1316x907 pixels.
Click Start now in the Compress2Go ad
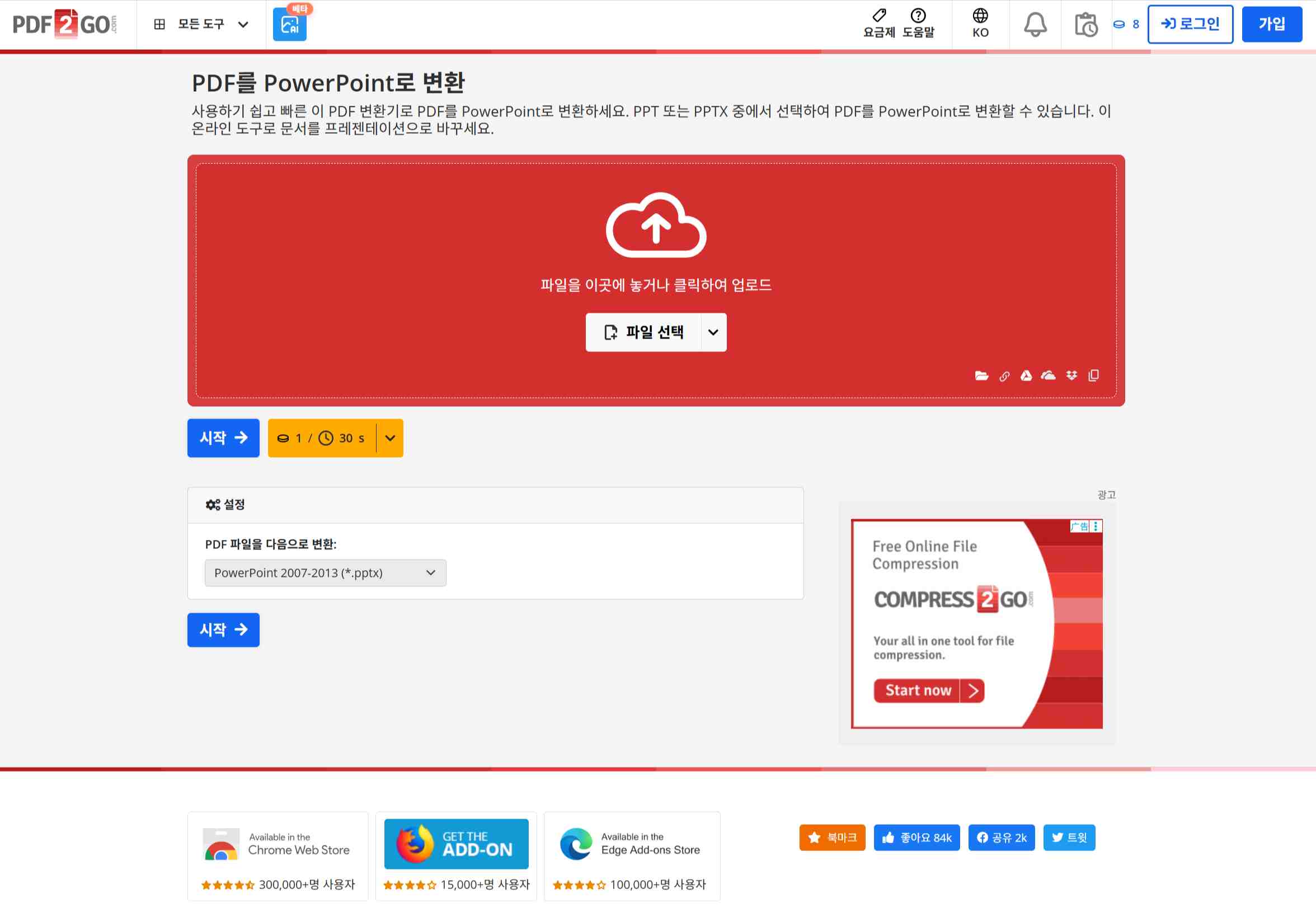[x=928, y=690]
